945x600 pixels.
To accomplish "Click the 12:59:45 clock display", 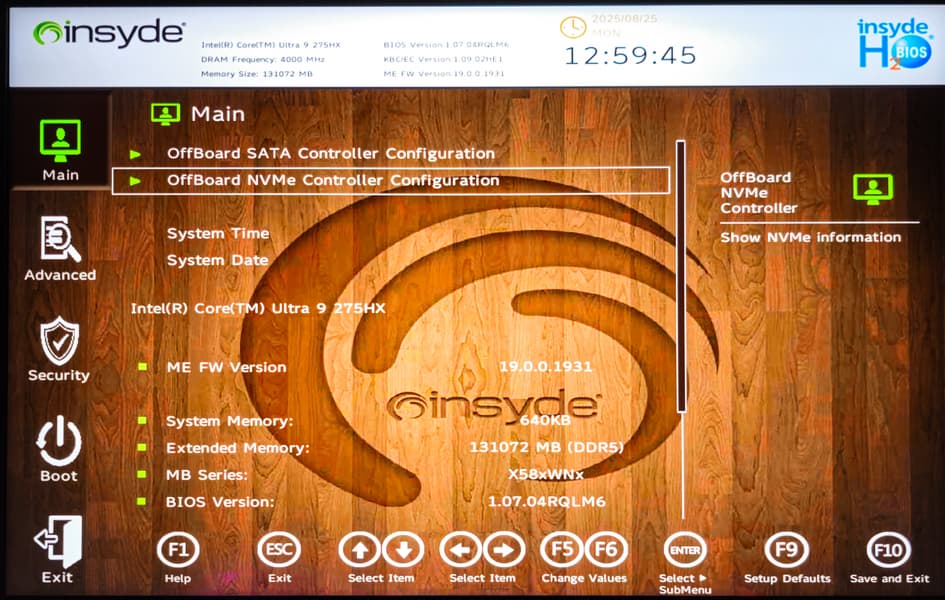I will pyautogui.click(x=630, y=56).
